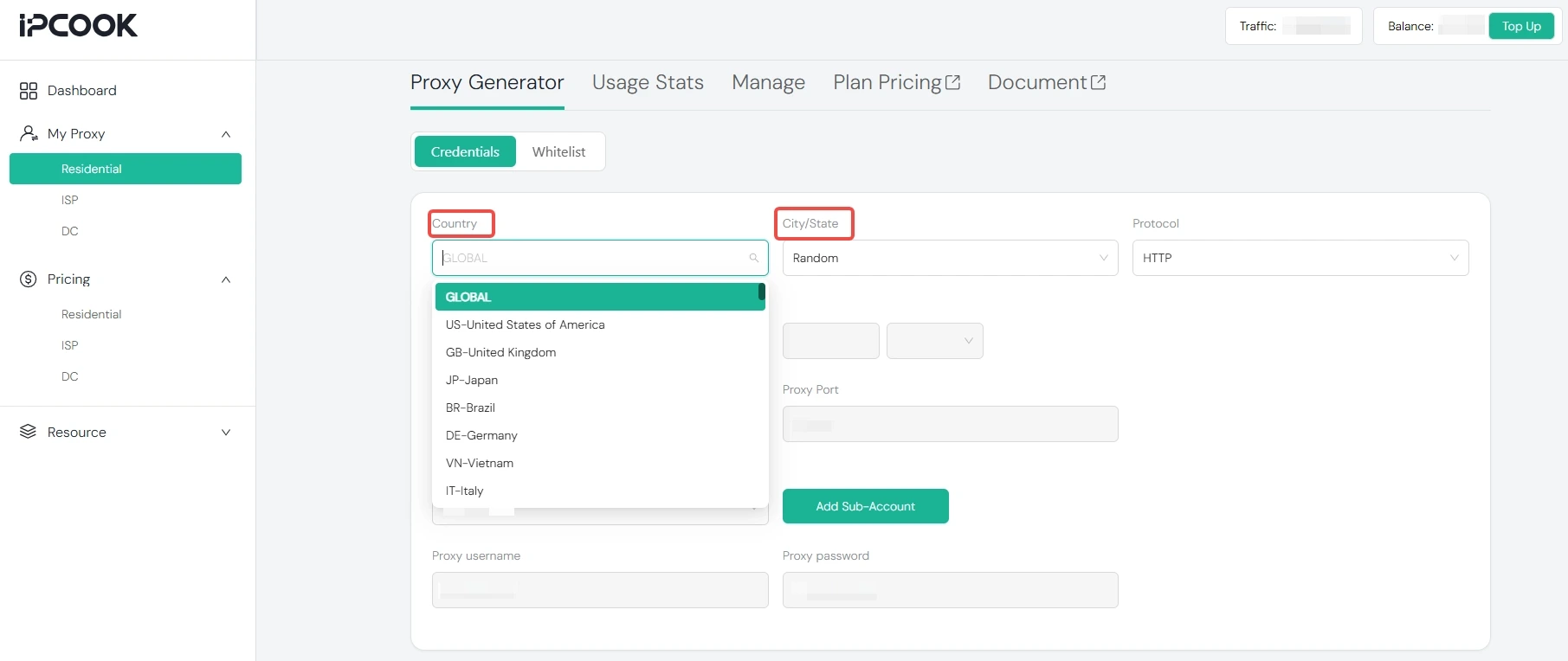Open the small dropdown beside the blank field
Screen dimensions: 1568x661
tap(935, 341)
